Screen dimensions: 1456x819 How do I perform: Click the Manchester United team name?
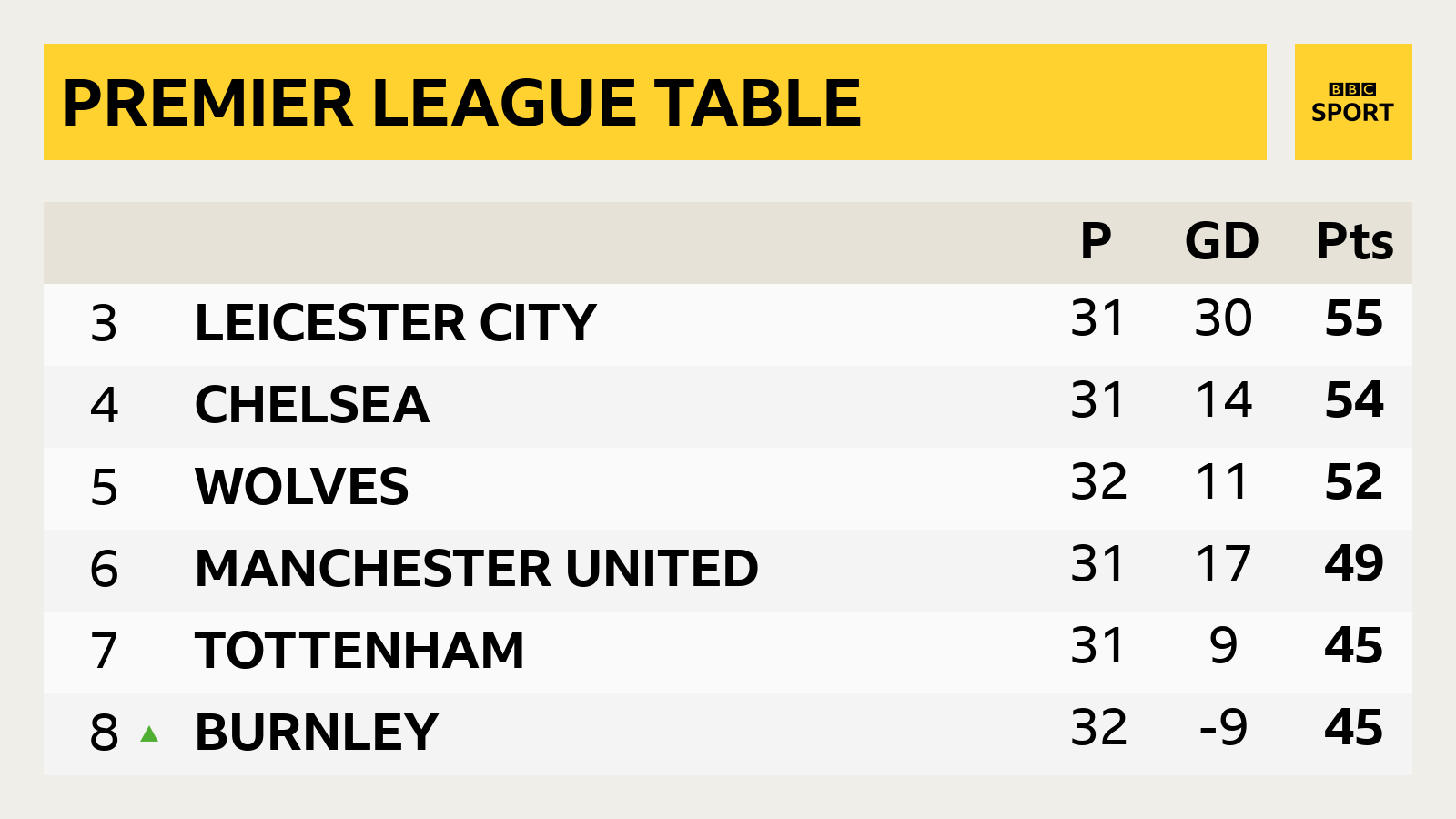(x=476, y=569)
